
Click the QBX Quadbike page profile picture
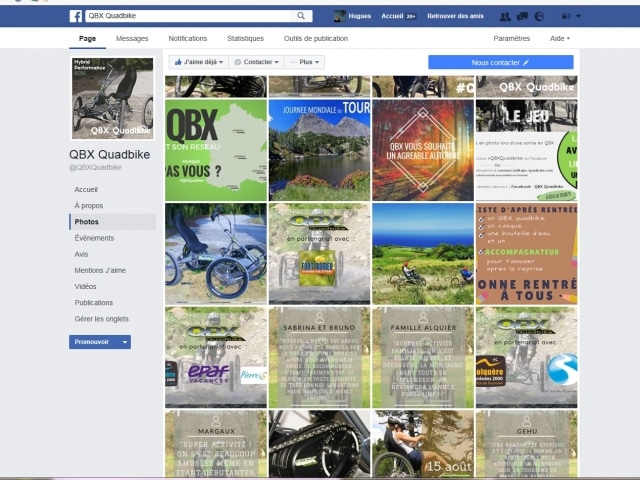pos(113,98)
